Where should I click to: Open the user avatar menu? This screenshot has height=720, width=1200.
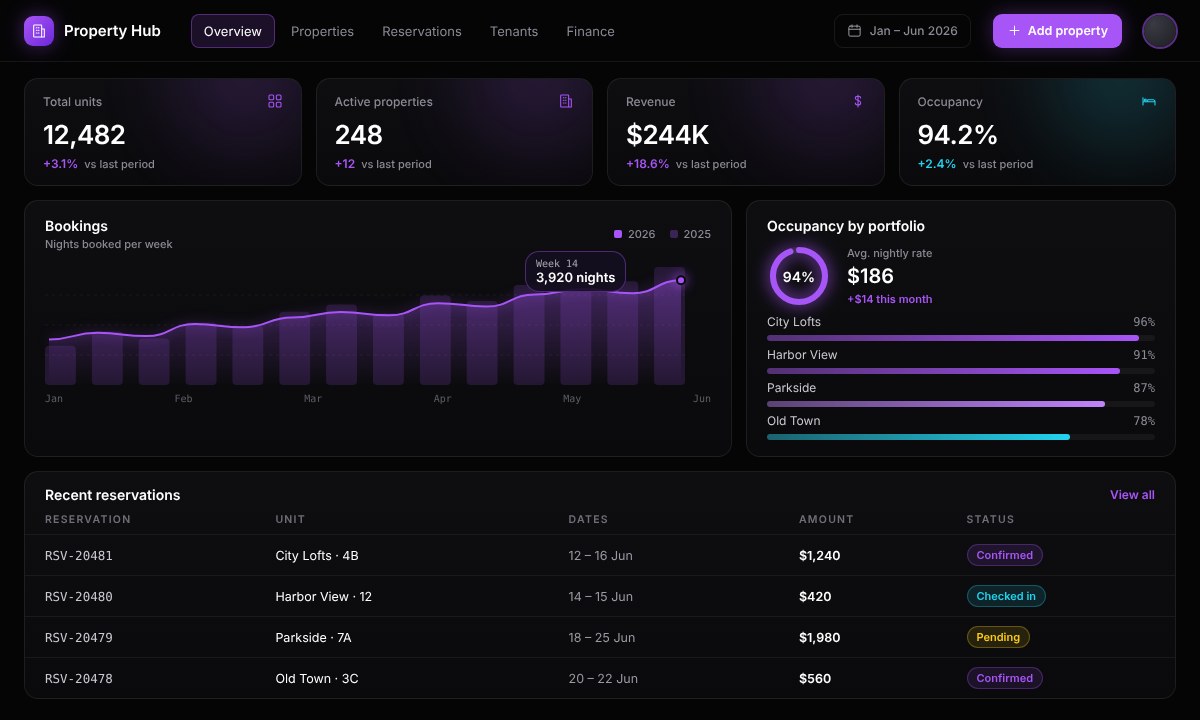point(1160,31)
